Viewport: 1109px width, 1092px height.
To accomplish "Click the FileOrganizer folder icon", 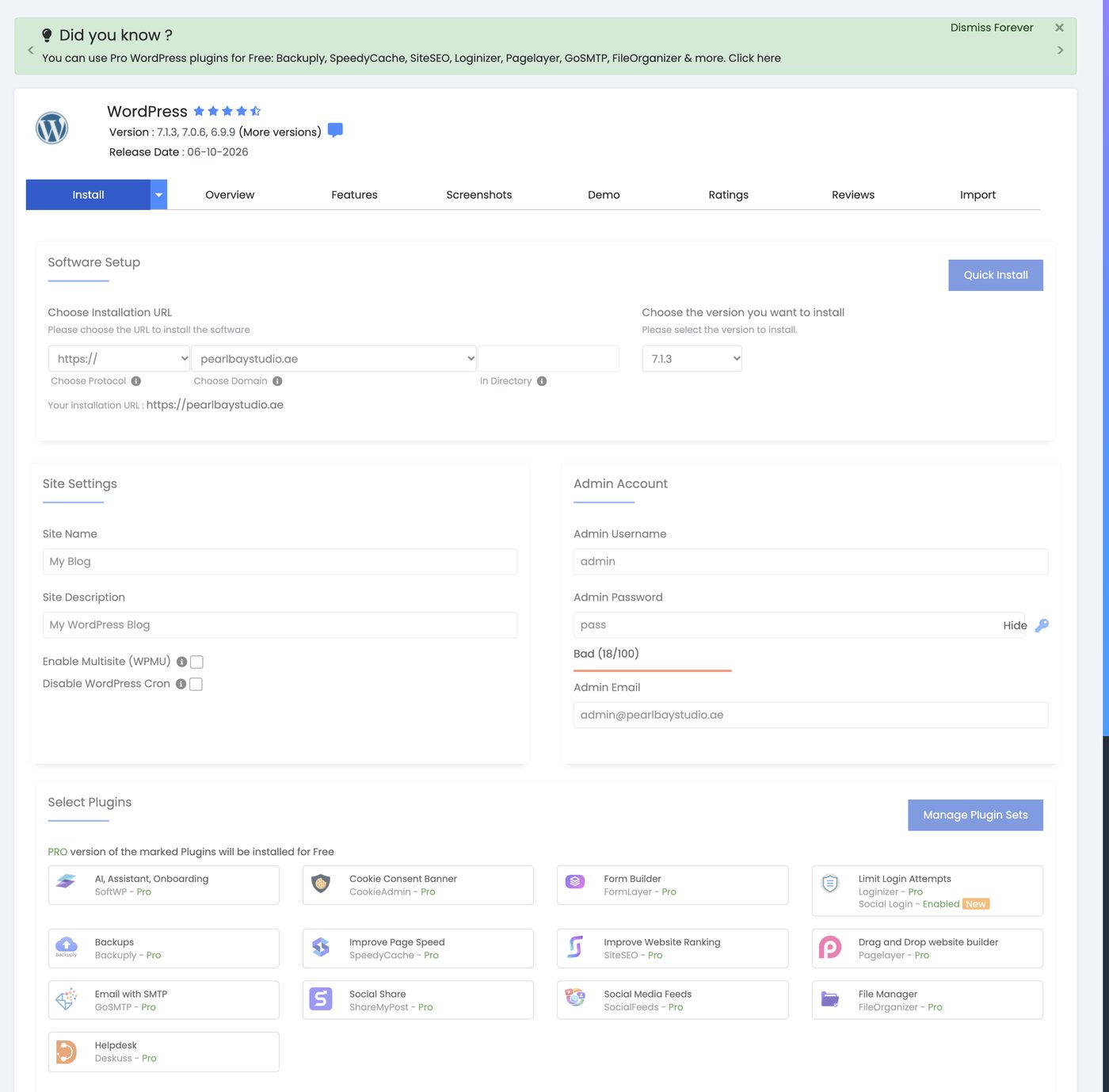I will (x=830, y=998).
